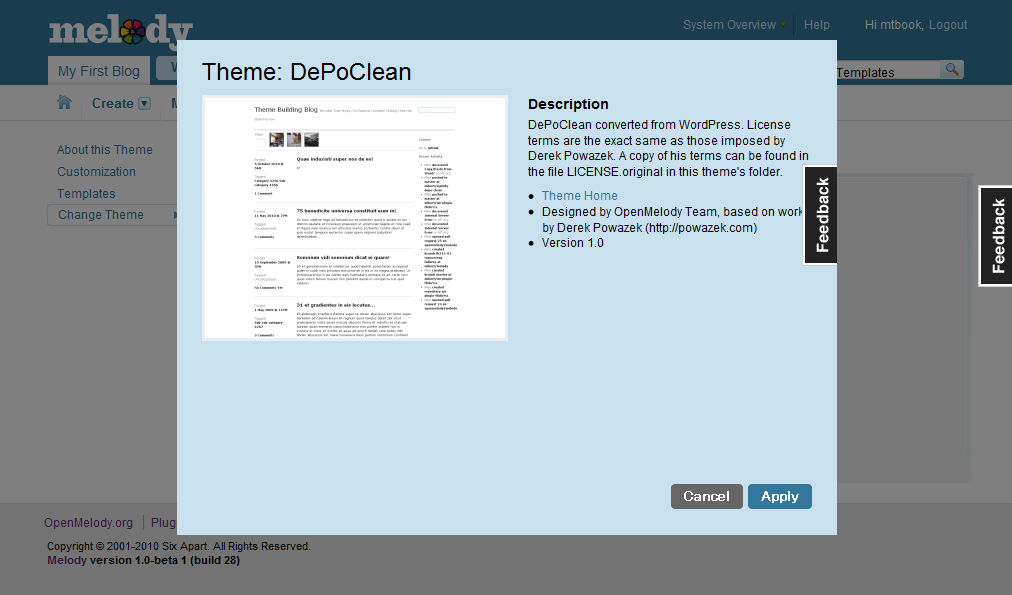Click the Theme: DePoClean dialog title
Image resolution: width=1012 pixels, height=595 pixels.
(x=307, y=72)
